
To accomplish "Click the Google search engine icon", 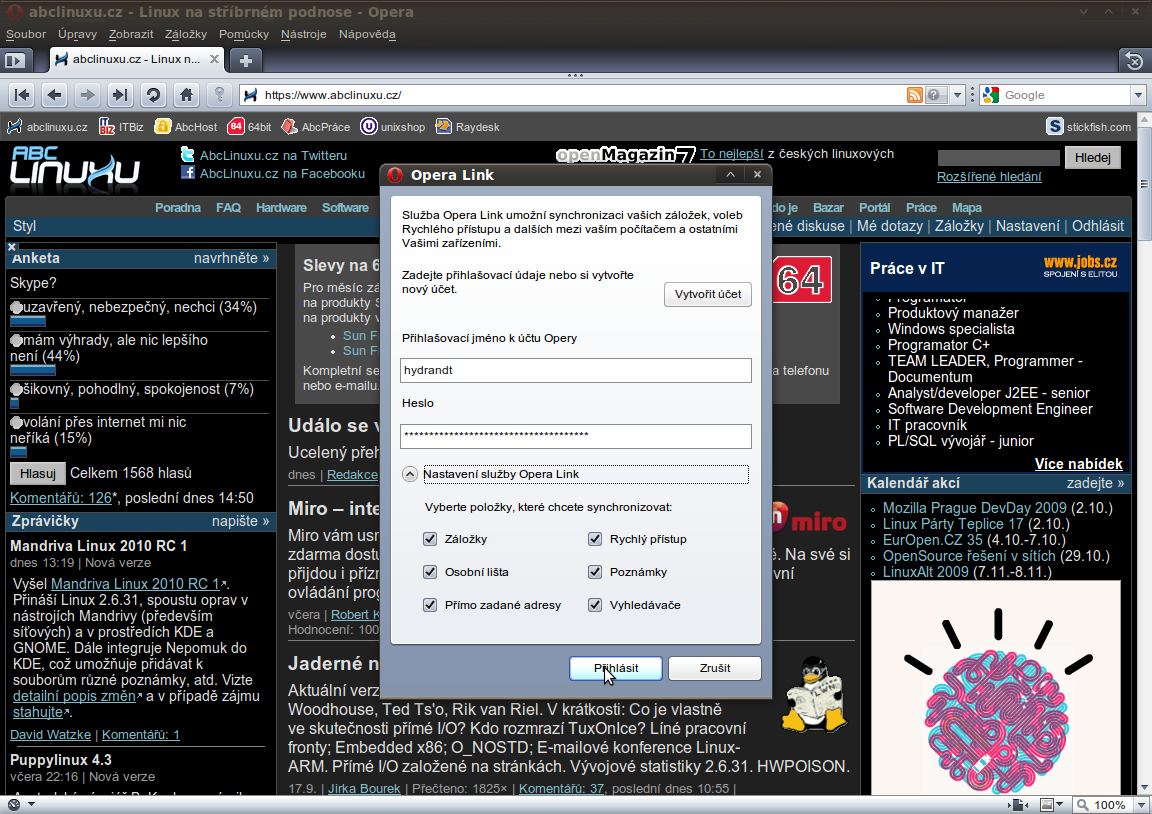I will click(991, 95).
